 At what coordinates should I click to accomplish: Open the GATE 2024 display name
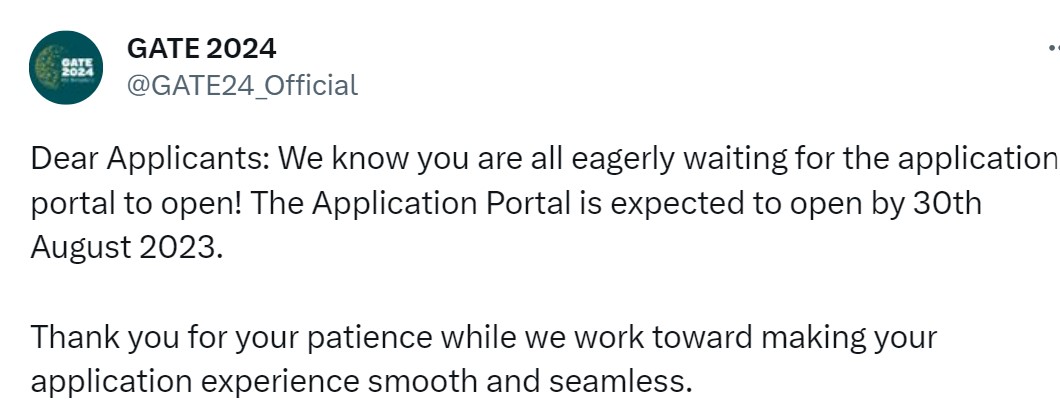coord(201,47)
